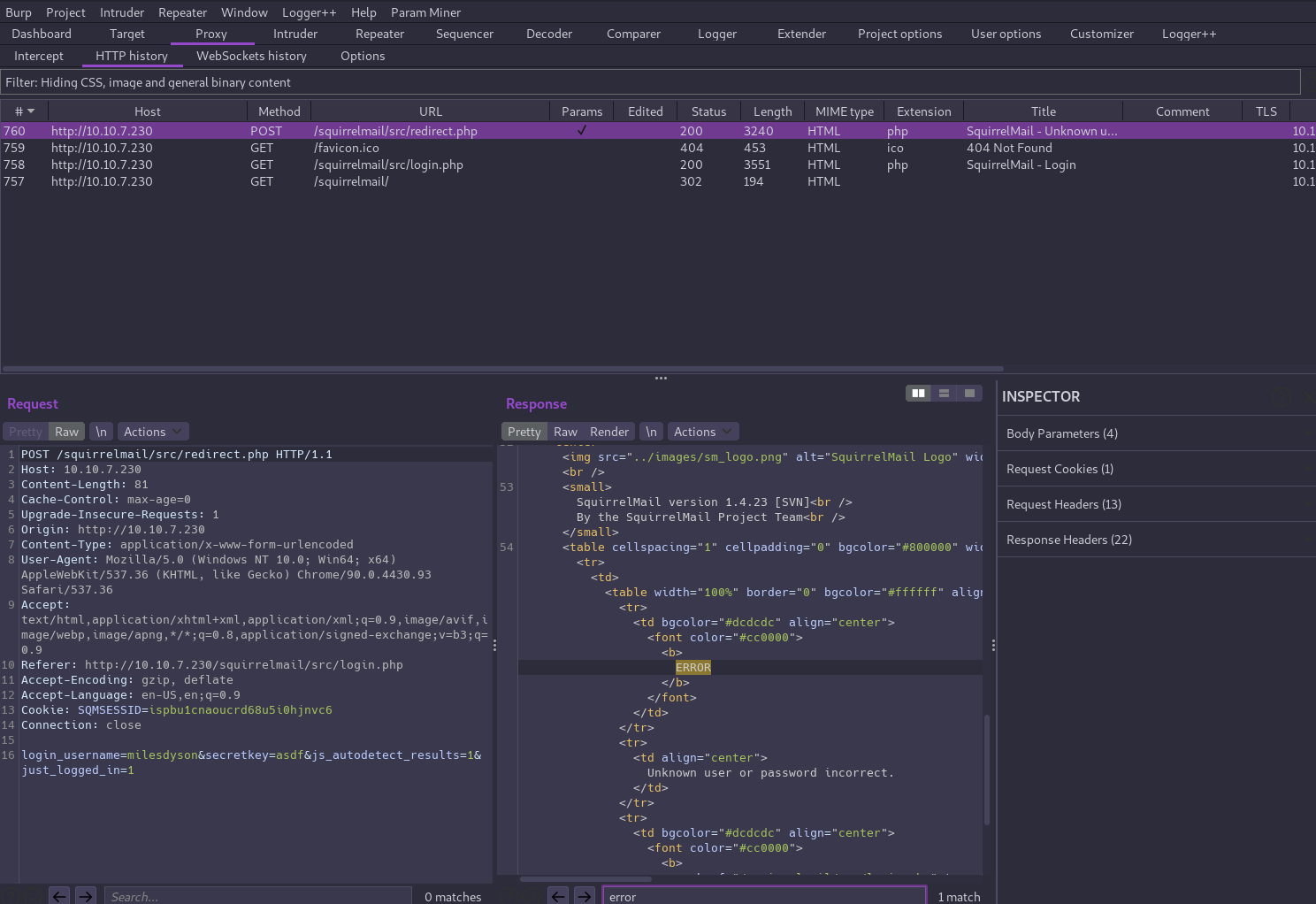Image resolution: width=1316 pixels, height=904 pixels.
Task: Sort history by # column arrow
Action: pyautogui.click(x=31, y=111)
